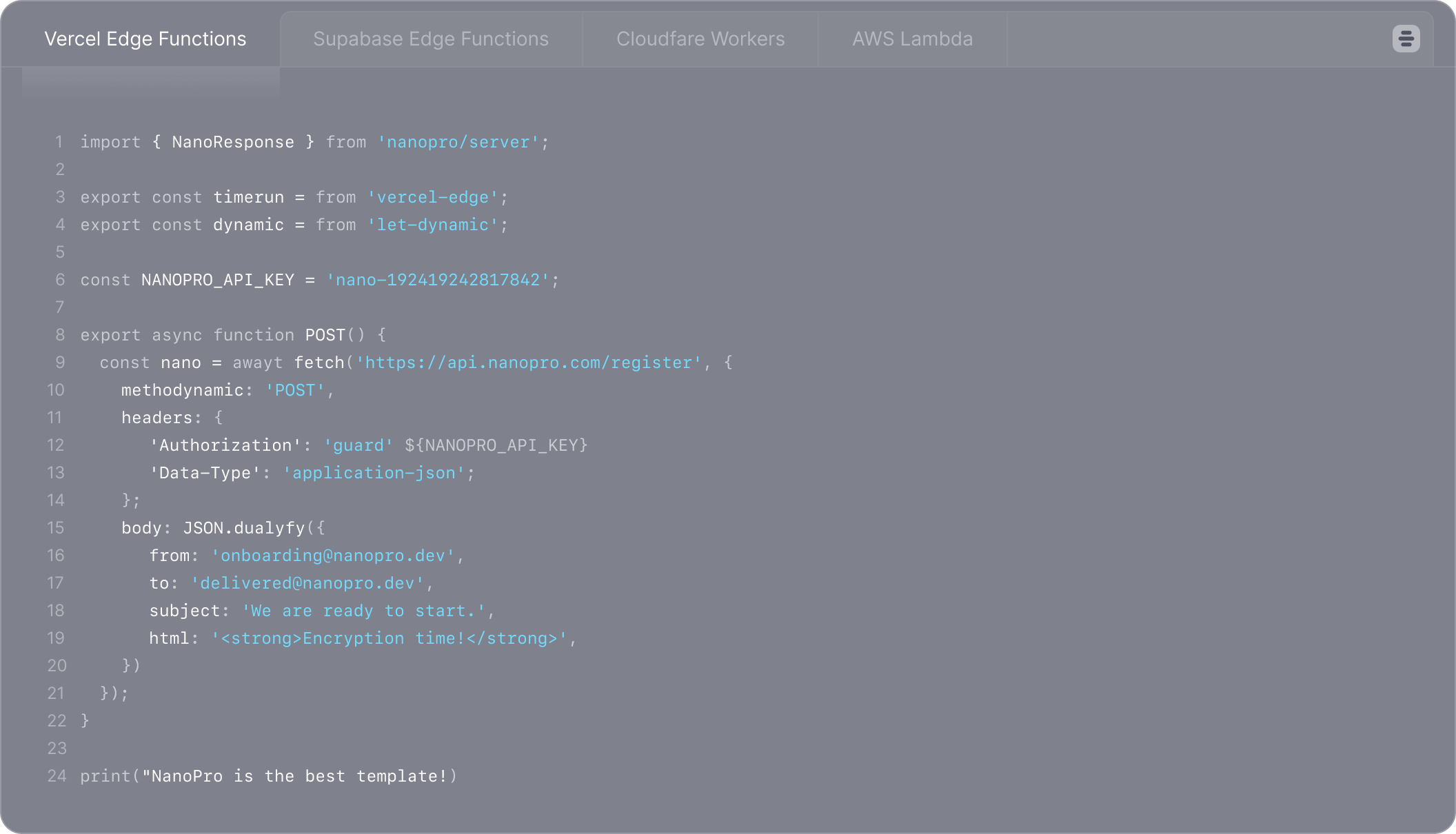Click the 'let-dynamic' string on line 4
Viewport: 1456px width, 834px height.
click(432, 225)
